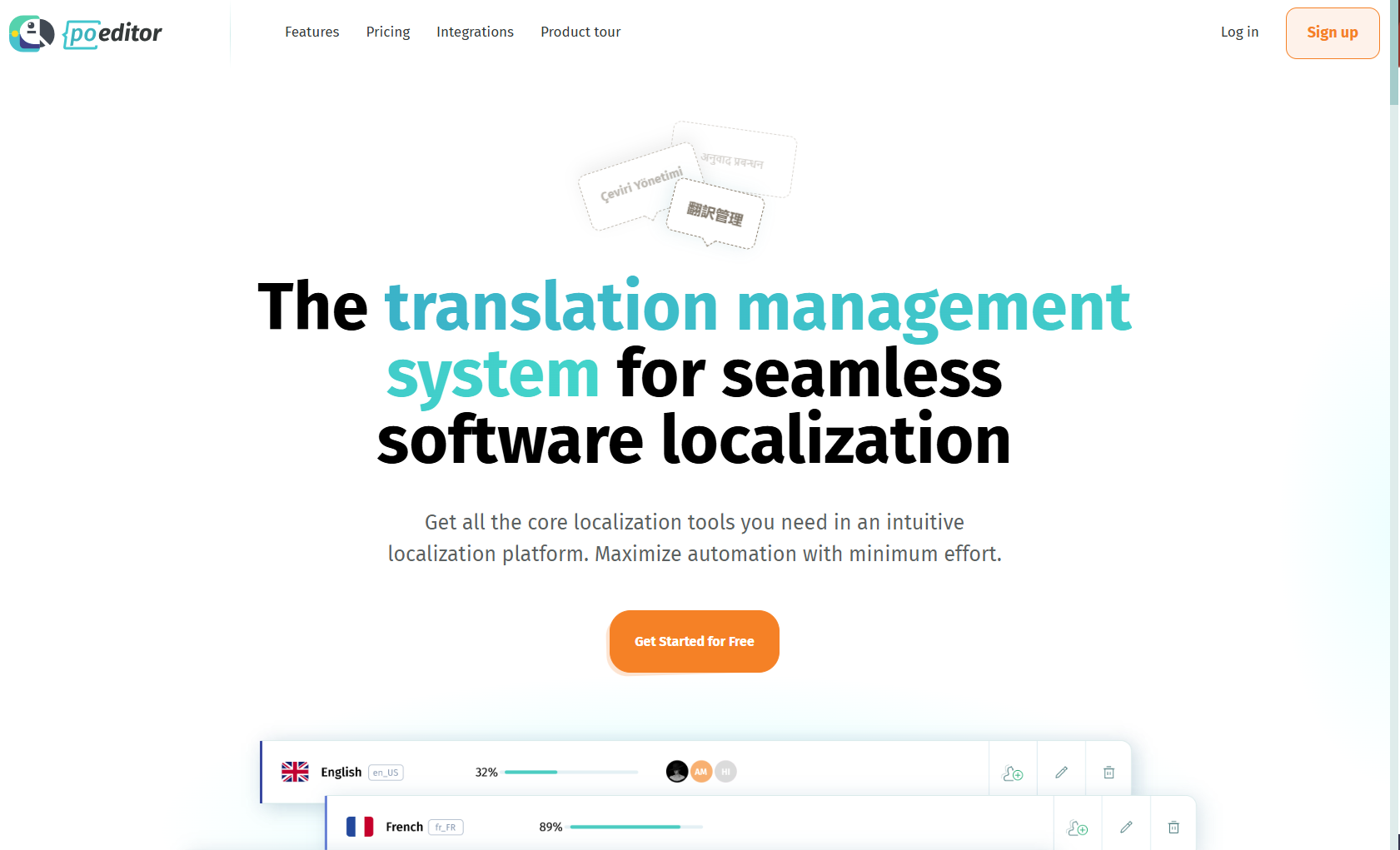Select the French language name
This screenshot has width=1400, height=850.
[405, 827]
